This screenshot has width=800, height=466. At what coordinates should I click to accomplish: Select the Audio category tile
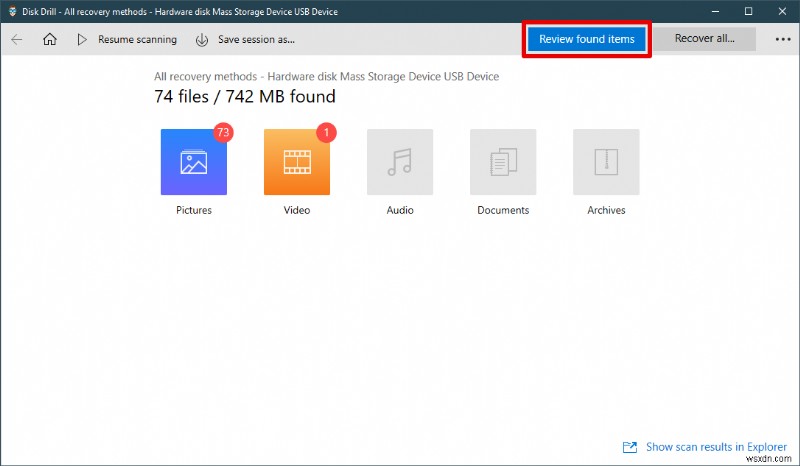click(x=400, y=162)
